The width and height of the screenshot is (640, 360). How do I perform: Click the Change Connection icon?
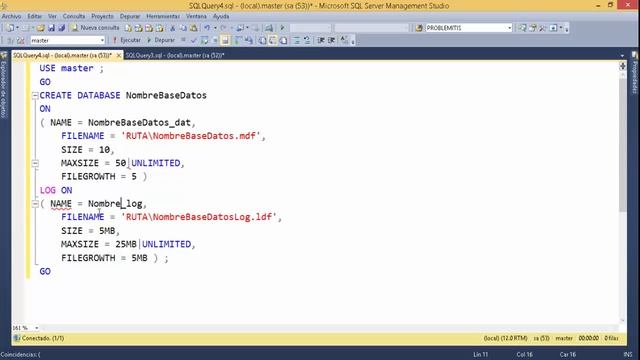[20, 40]
